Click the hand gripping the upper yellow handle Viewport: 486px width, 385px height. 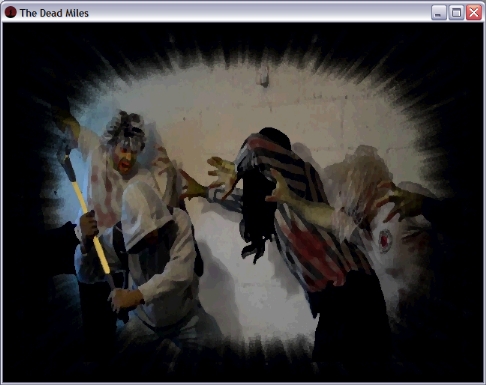point(88,226)
